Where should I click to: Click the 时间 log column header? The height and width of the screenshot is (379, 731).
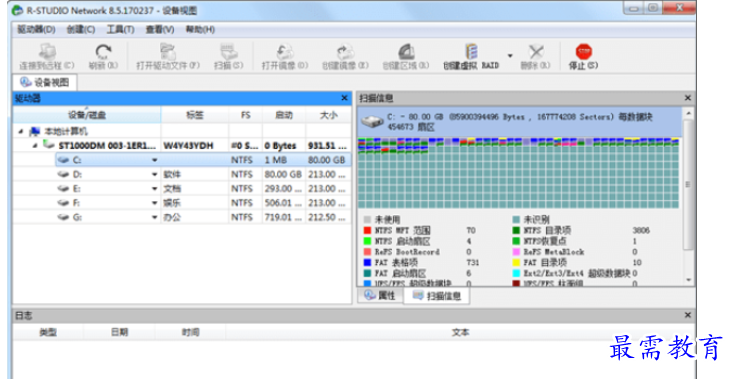pos(190,332)
